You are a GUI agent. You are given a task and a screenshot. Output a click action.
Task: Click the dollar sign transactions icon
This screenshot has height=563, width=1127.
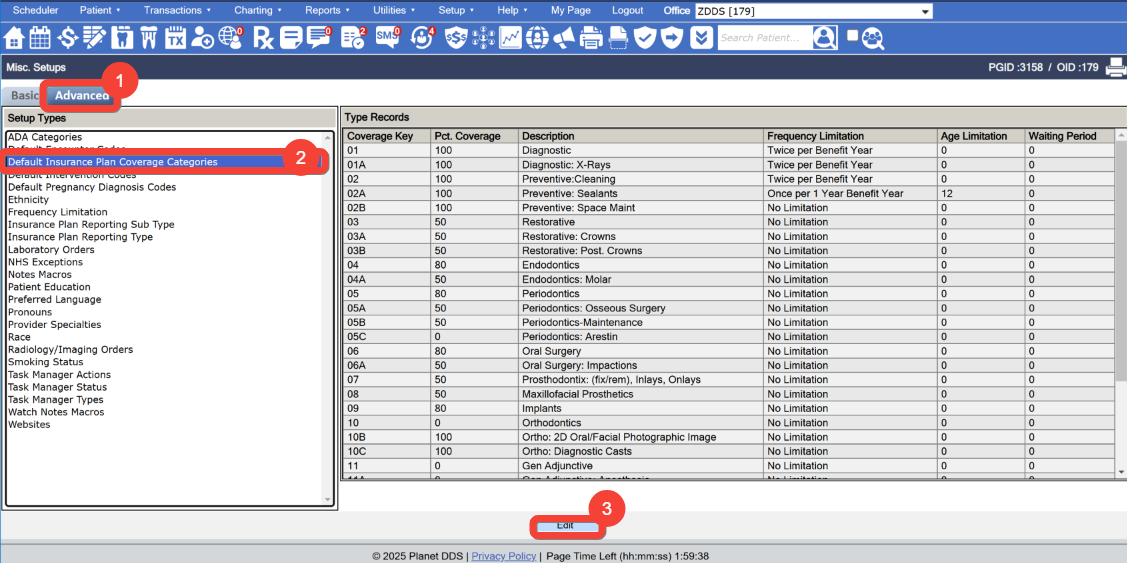[x=68, y=37]
